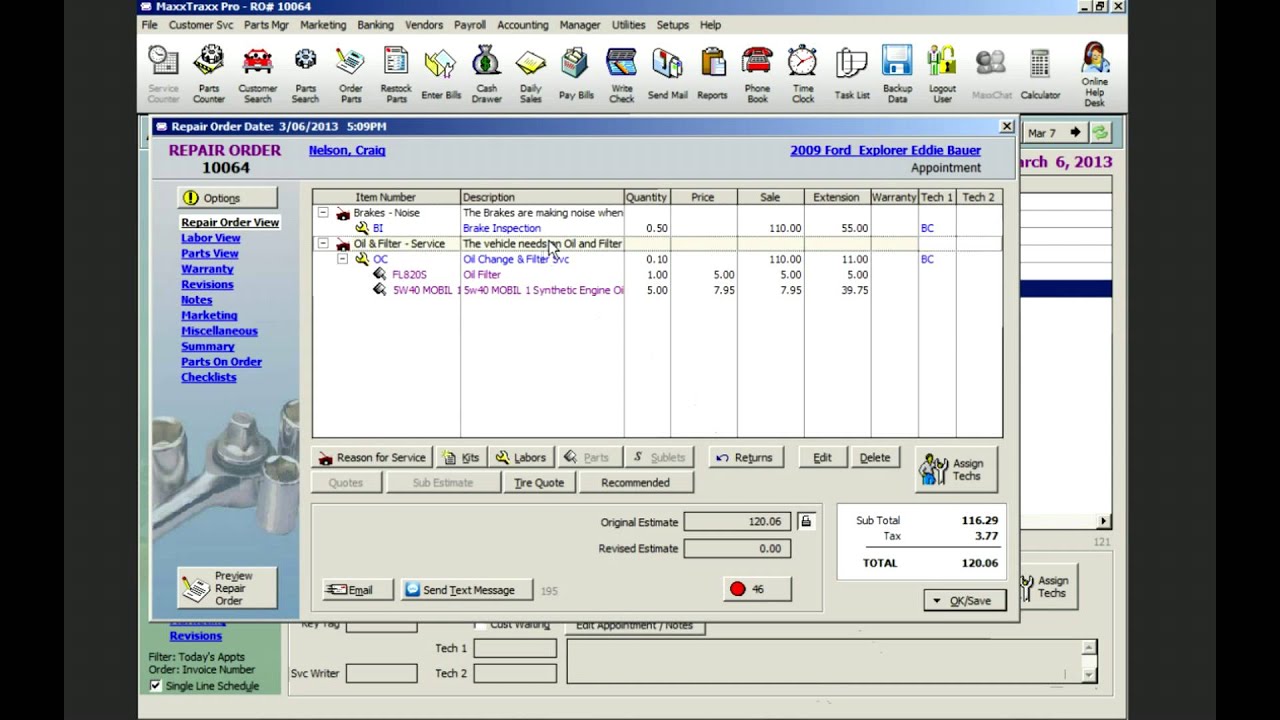Click the red dot 46 button
Viewport: 1280px width, 720px height.
(757, 589)
